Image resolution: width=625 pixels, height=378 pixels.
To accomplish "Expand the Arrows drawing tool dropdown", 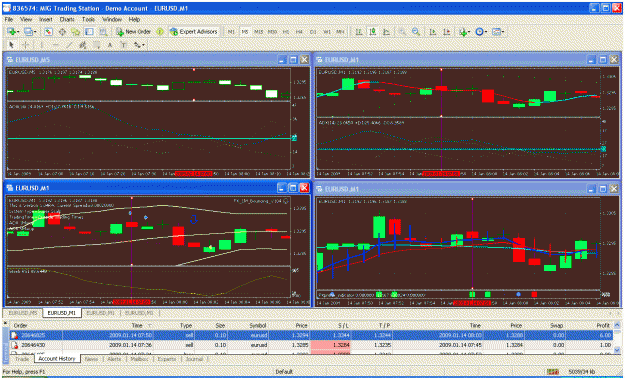I will pos(143,45).
